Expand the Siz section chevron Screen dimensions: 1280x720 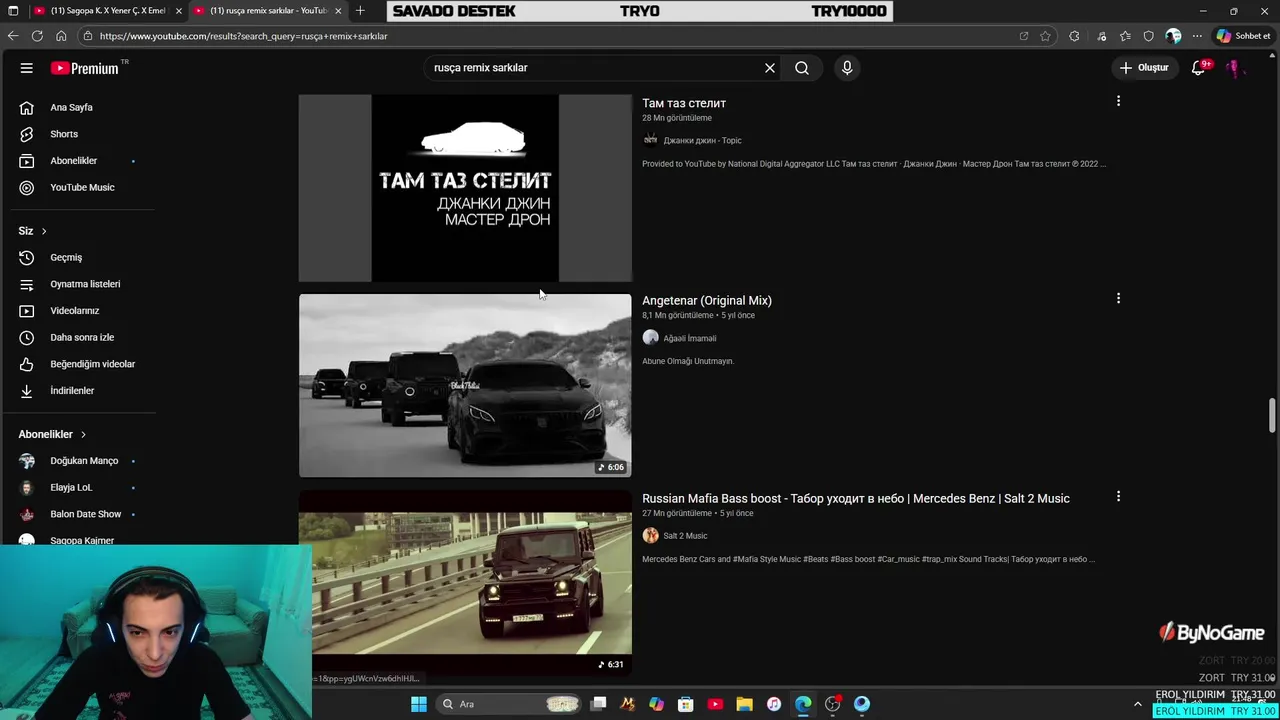pos(43,231)
